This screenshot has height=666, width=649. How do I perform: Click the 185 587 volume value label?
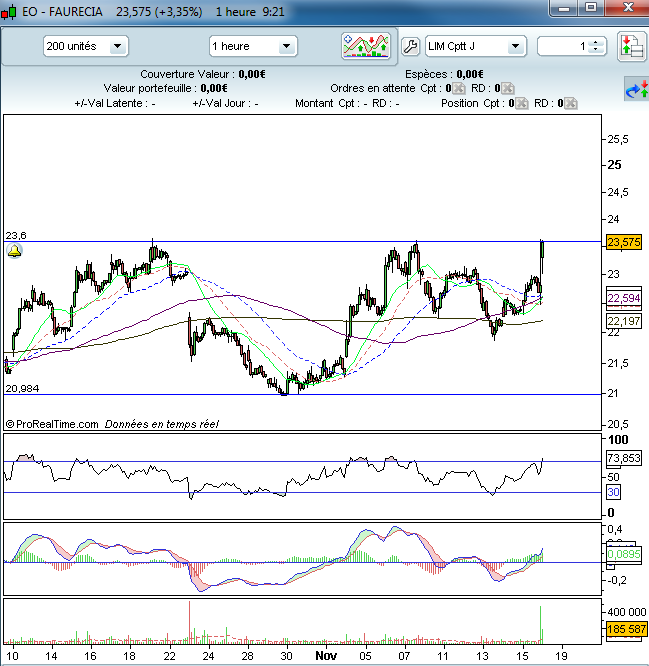(625, 630)
